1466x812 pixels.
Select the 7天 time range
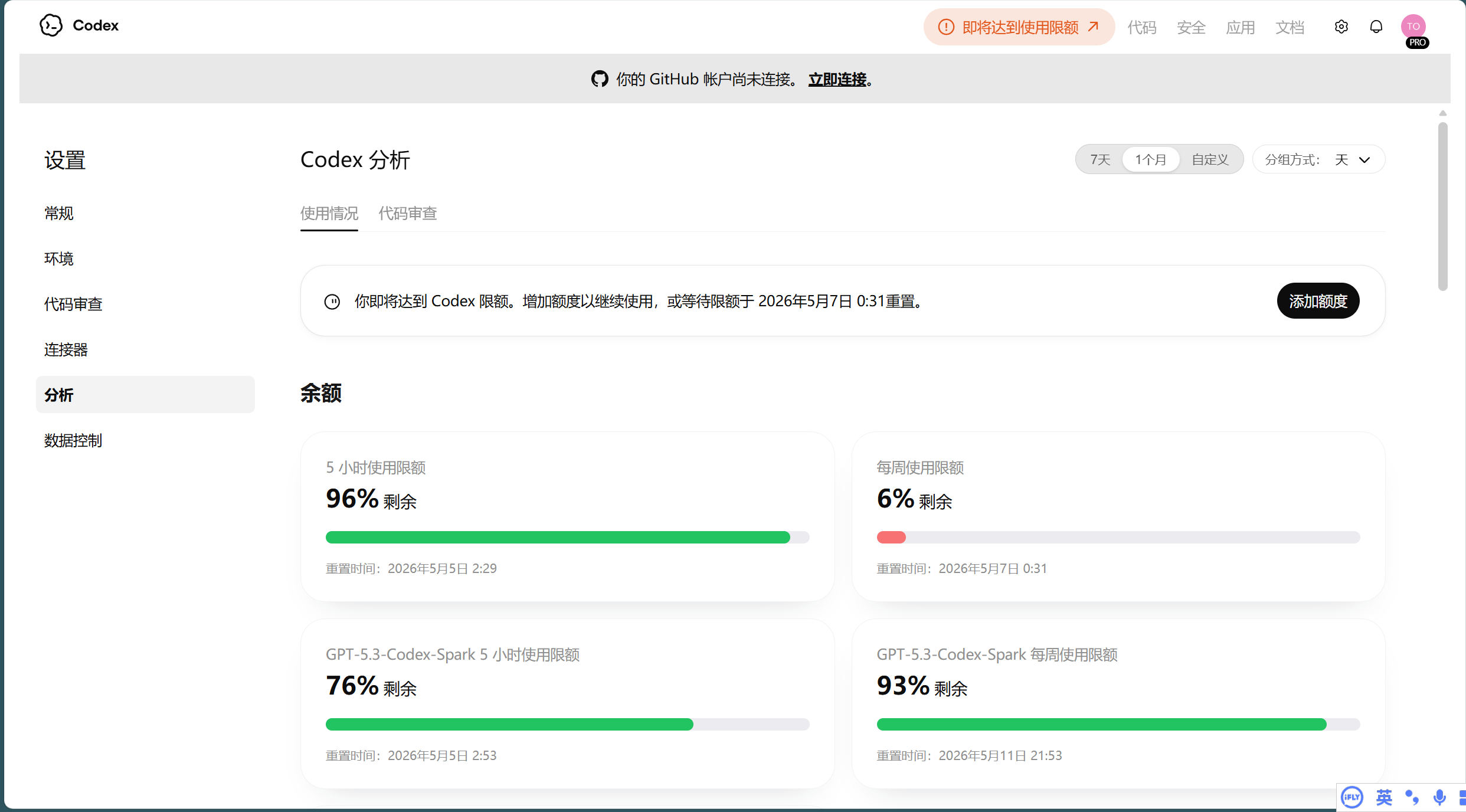pos(1100,159)
